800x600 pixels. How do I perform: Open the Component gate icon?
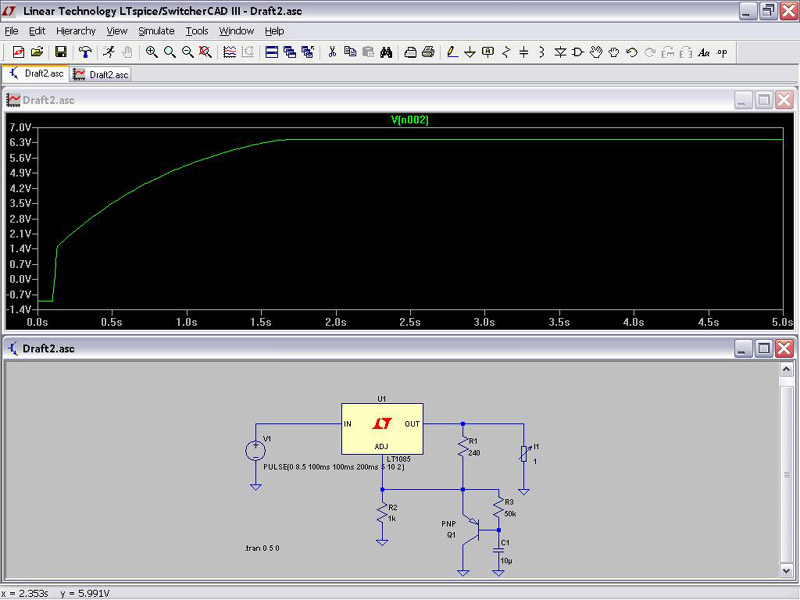tap(578, 52)
